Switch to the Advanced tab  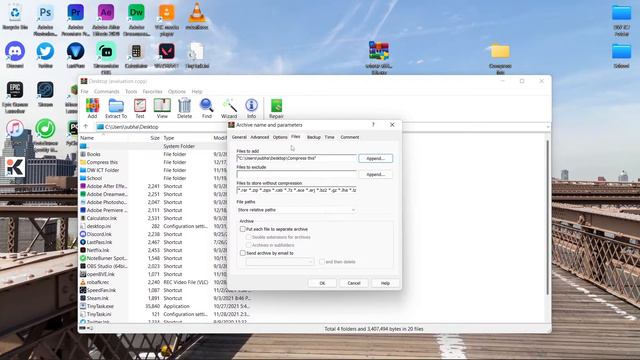click(260, 137)
